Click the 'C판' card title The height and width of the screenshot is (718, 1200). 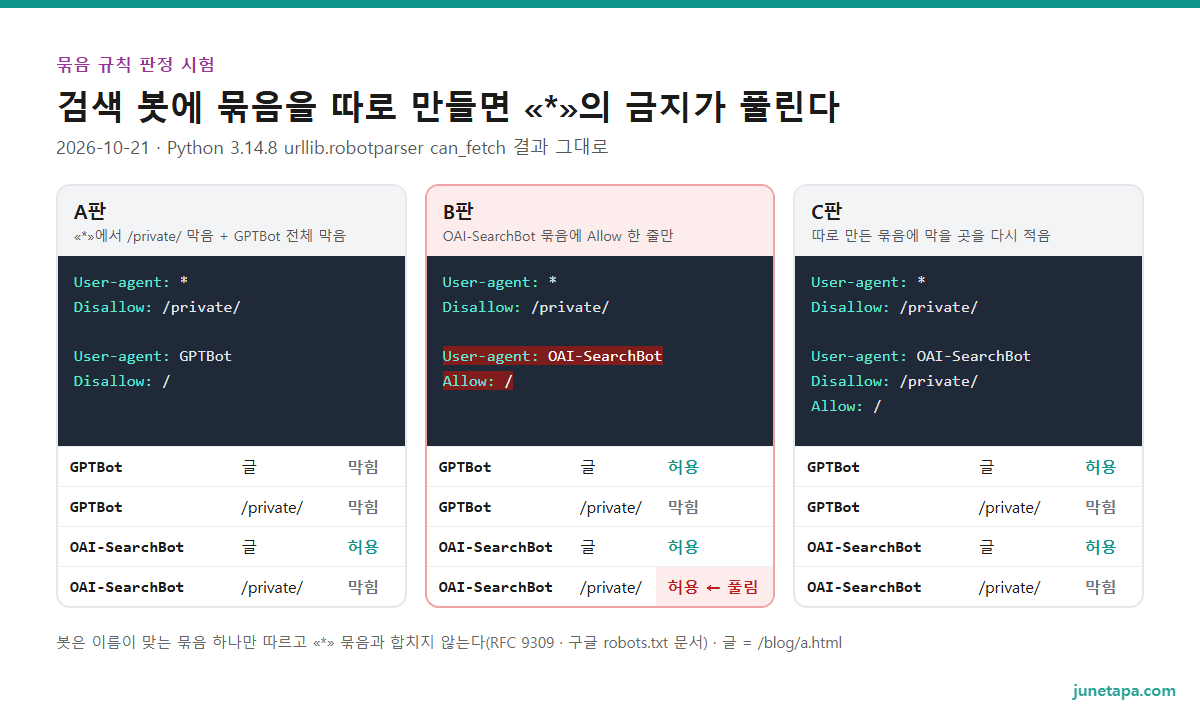(826, 212)
